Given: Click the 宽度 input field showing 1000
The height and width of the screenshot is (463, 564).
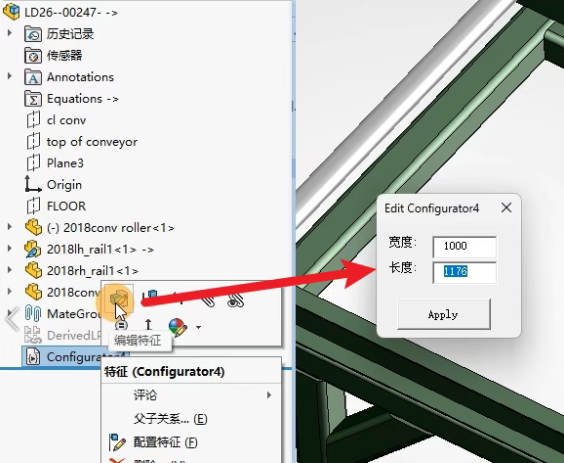Looking at the screenshot, I should point(464,246).
